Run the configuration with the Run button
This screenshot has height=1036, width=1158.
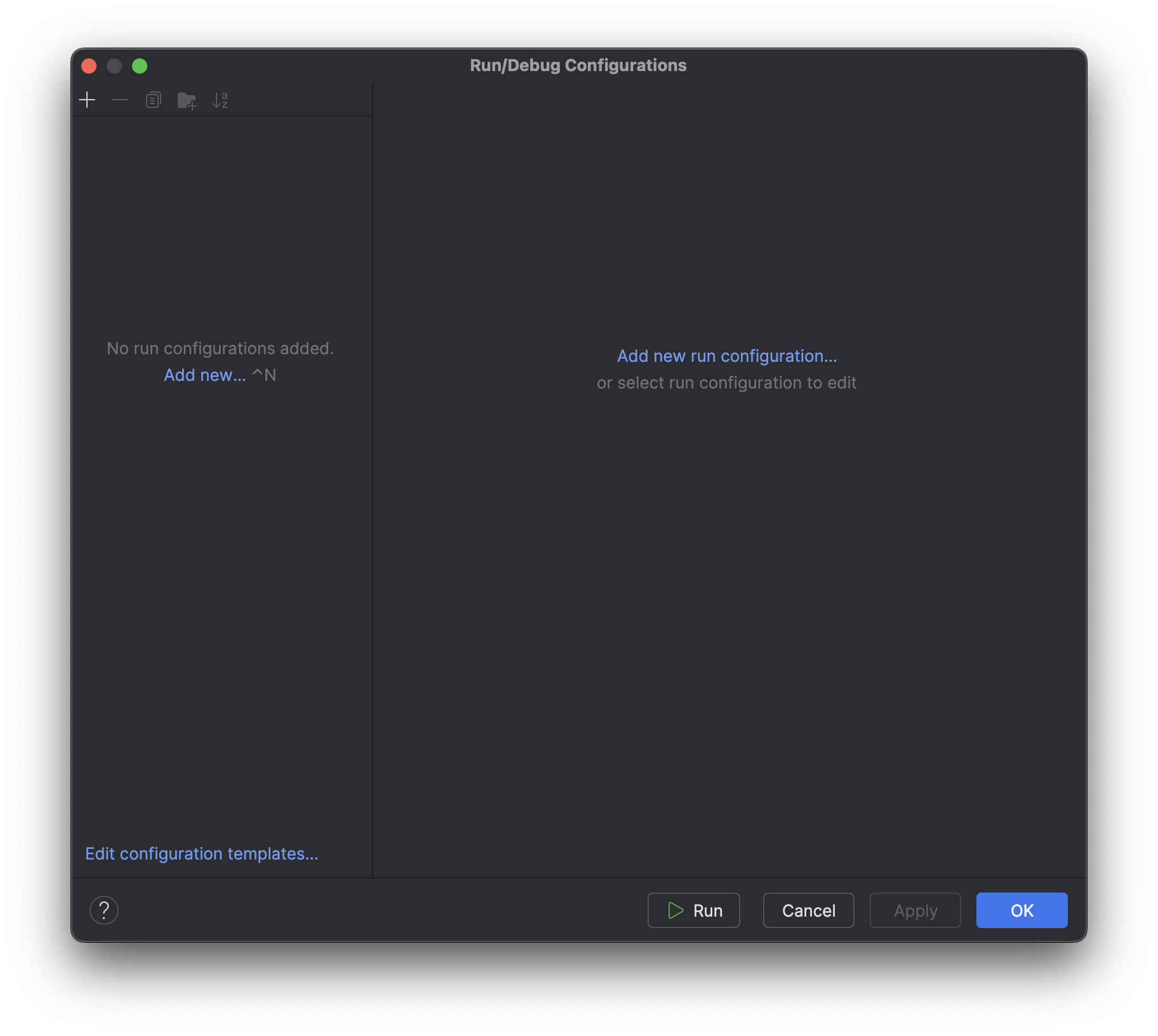click(693, 910)
